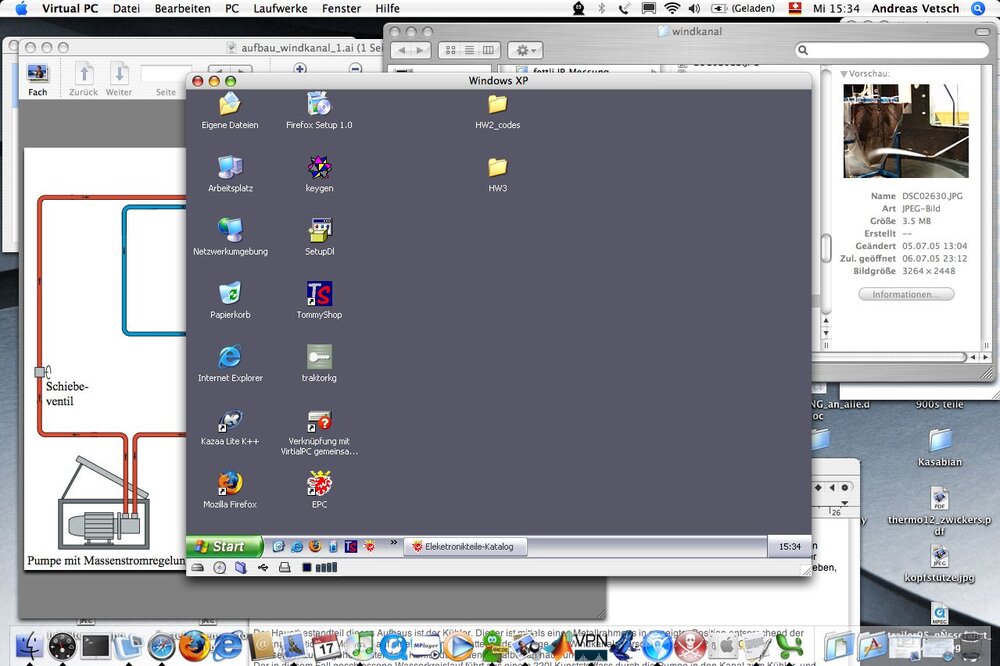Open the Laufwerke menu
The width and height of the screenshot is (1000, 666).
coord(280,8)
